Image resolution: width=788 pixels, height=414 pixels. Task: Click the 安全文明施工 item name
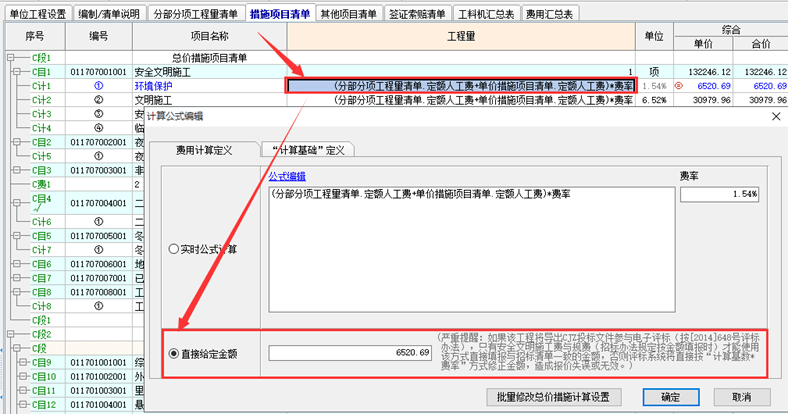coord(163,72)
